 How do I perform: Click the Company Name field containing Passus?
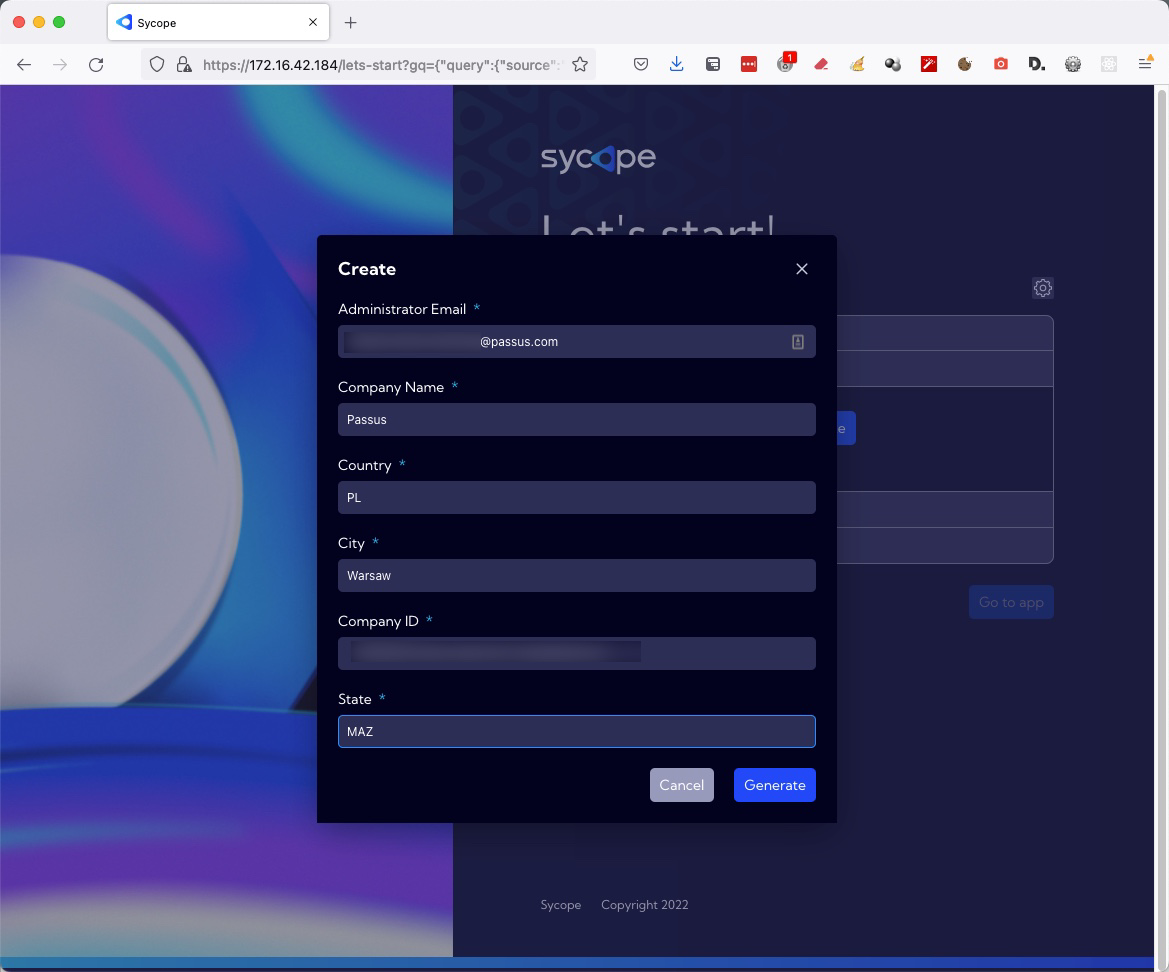pyautogui.click(x=576, y=420)
